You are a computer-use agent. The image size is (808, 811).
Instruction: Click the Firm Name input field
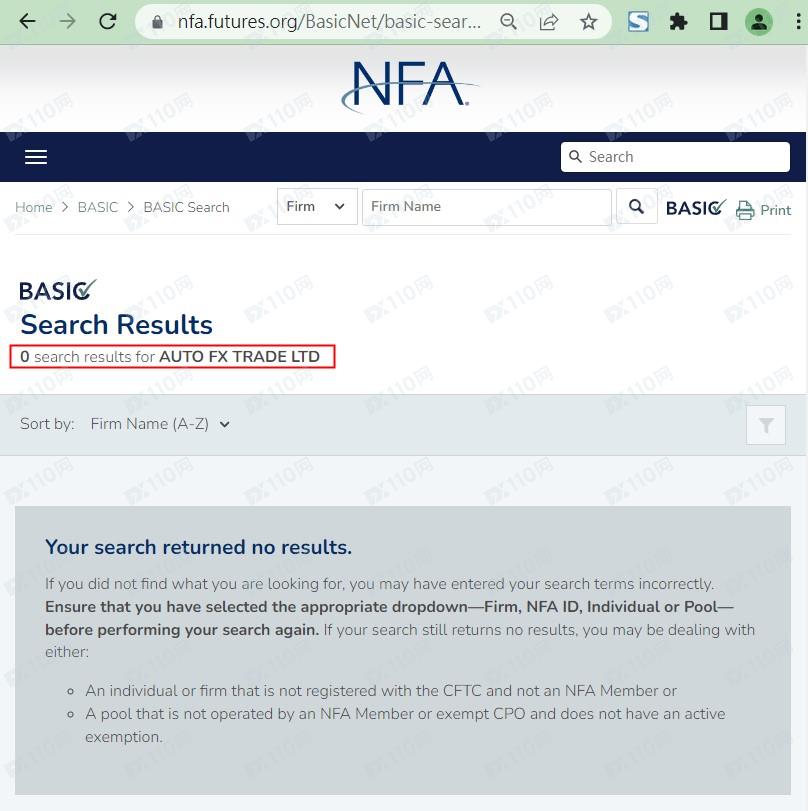click(x=486, y=207)
